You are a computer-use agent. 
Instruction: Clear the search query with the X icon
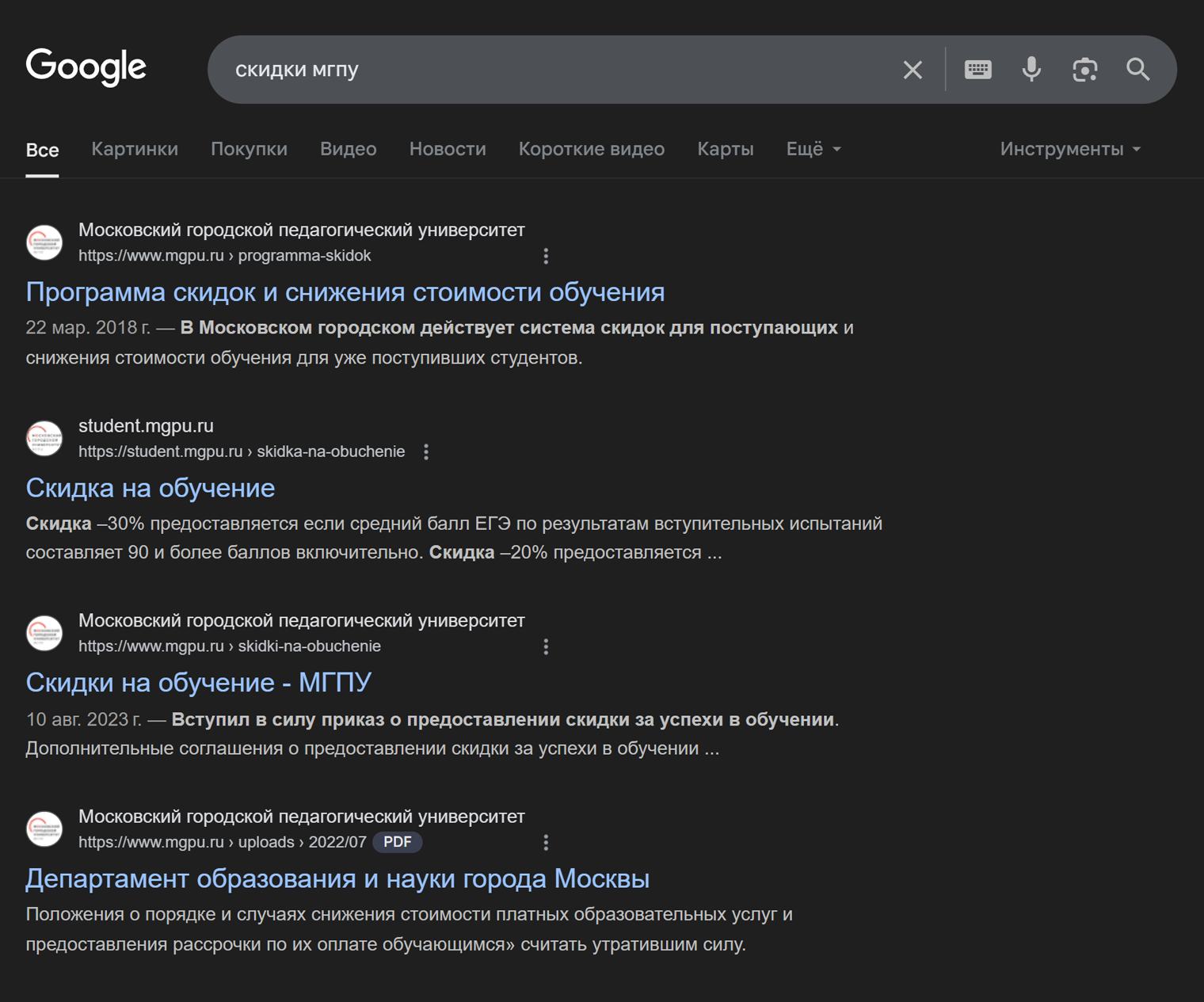pyautogui.click(x=913, y=70)
